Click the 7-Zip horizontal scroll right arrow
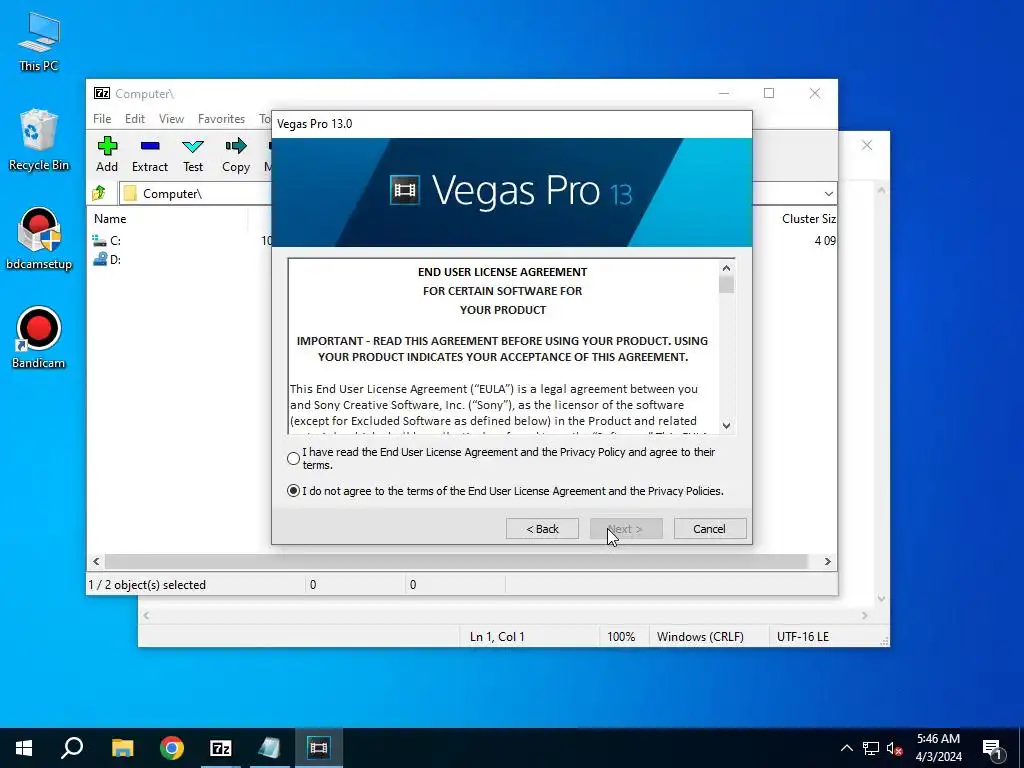The height and width of the screenshot is (768, 1024). [x=827, y=562]
